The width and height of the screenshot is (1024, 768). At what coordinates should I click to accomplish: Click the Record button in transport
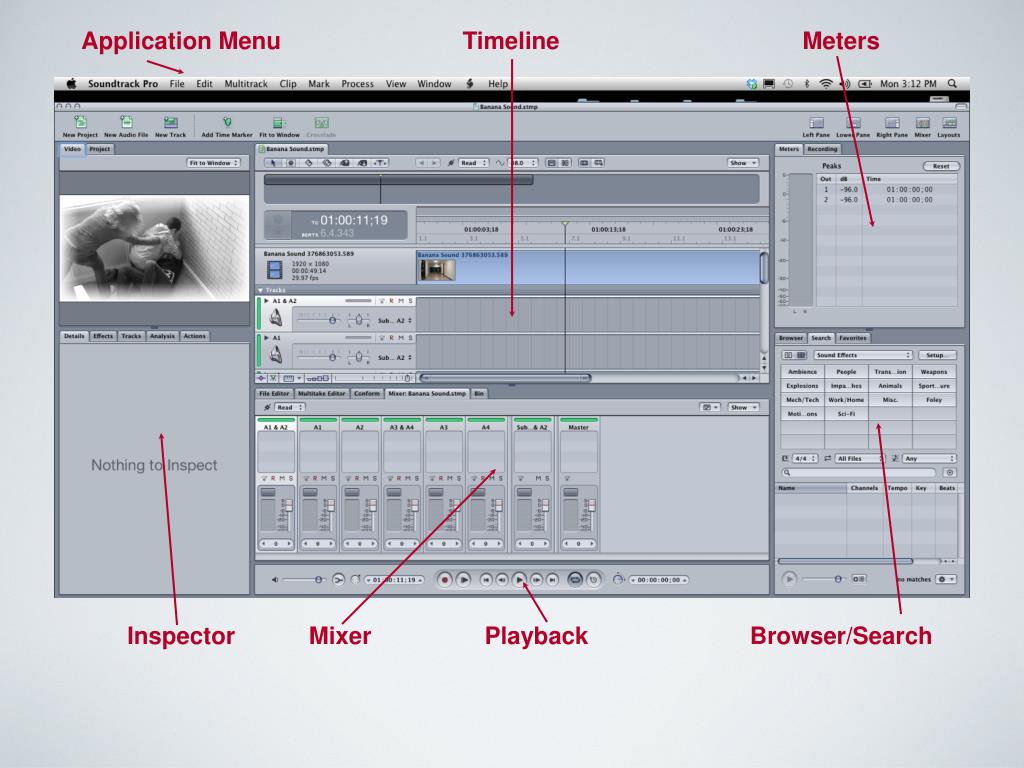445,579
